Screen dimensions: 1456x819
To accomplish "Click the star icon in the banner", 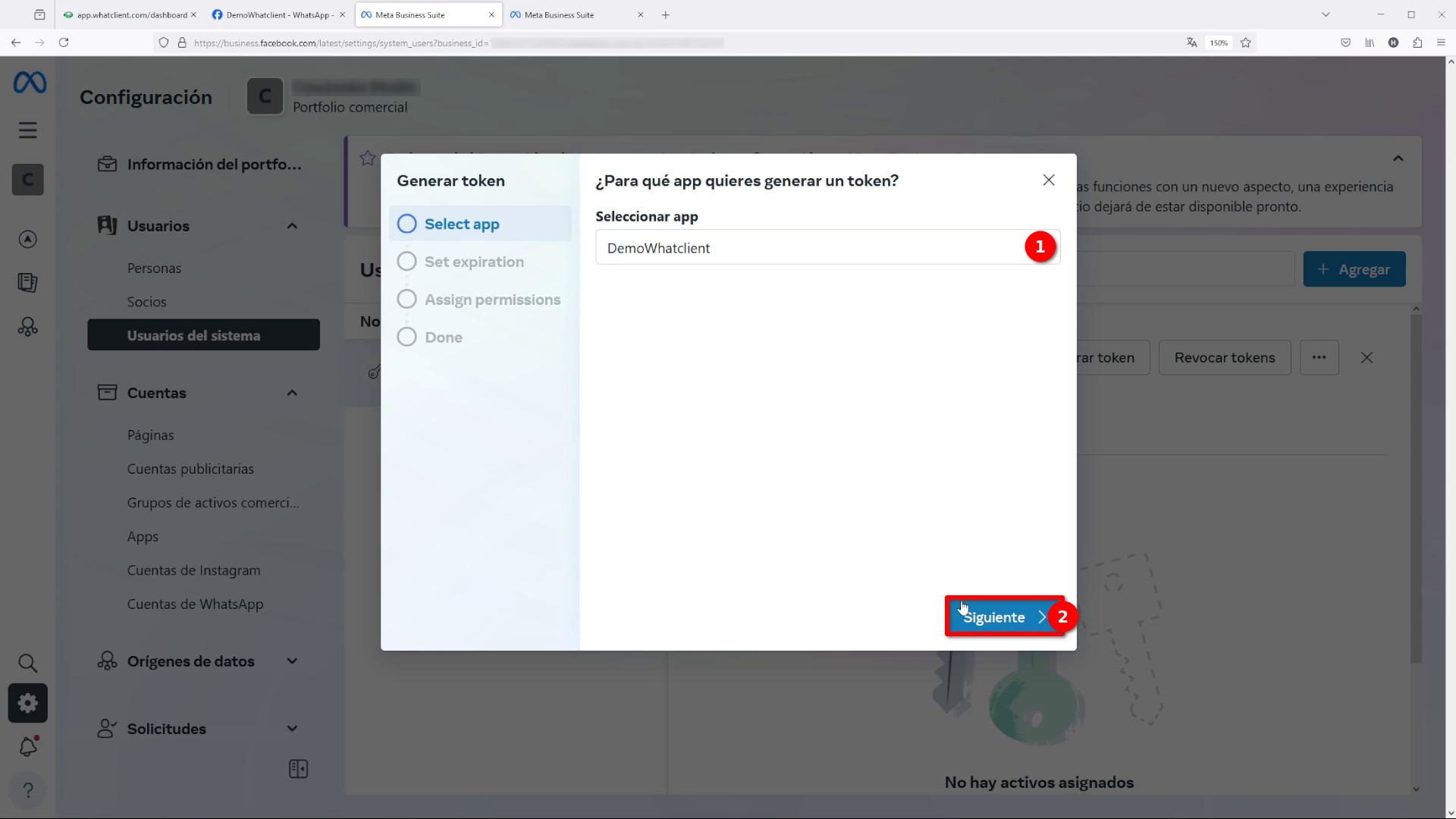I will pyautogui.click(x=368, y=158).
